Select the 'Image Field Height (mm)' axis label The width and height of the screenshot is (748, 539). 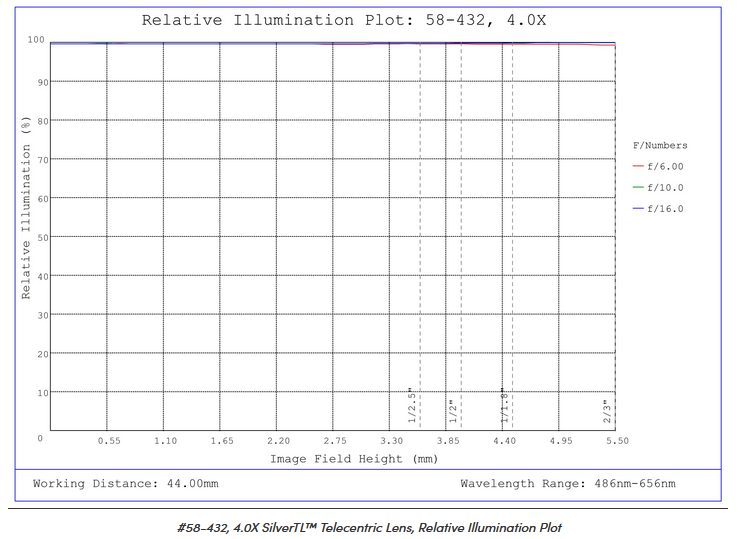[353, 459]
